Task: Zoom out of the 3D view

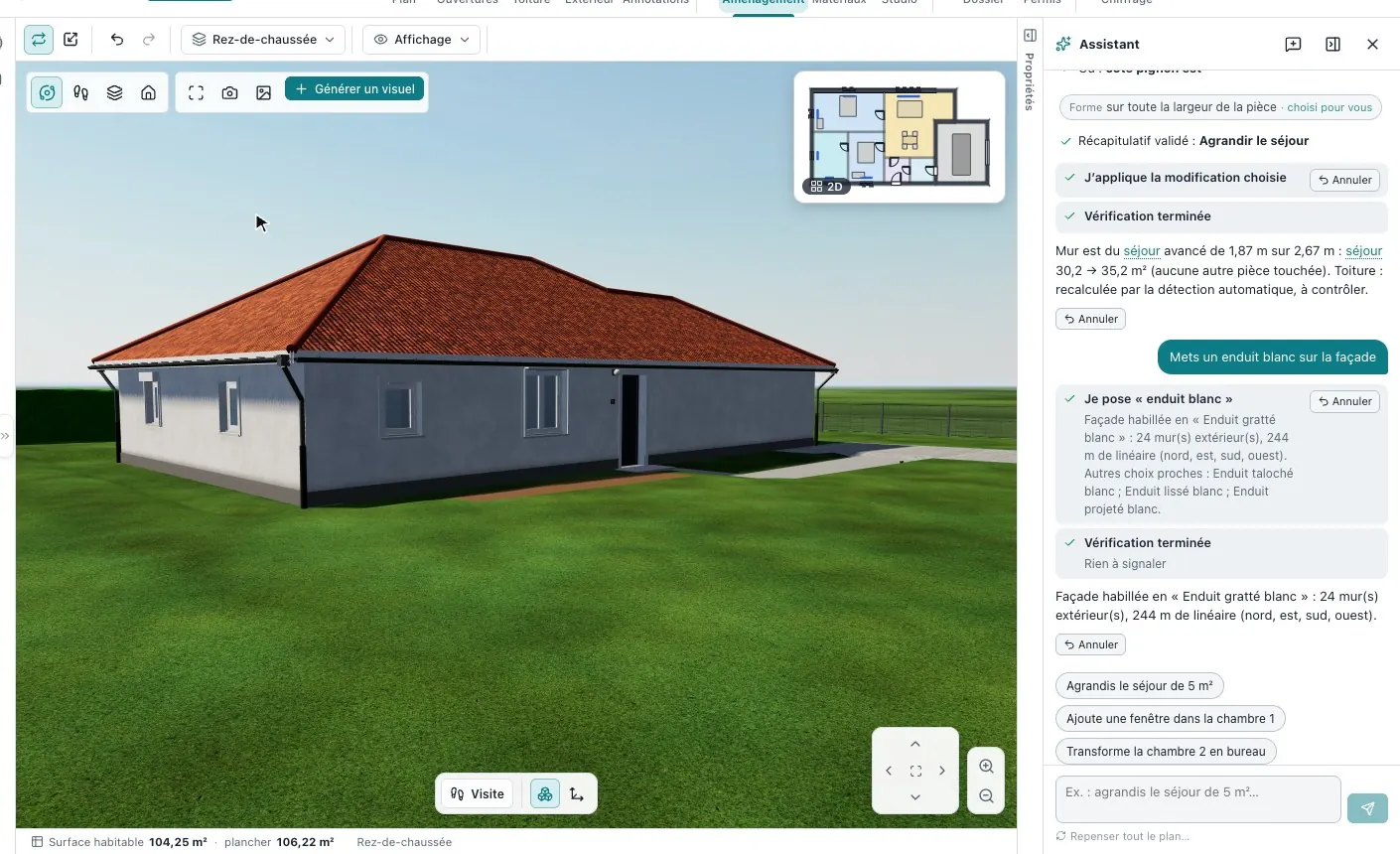Action: tap(986, 796)
